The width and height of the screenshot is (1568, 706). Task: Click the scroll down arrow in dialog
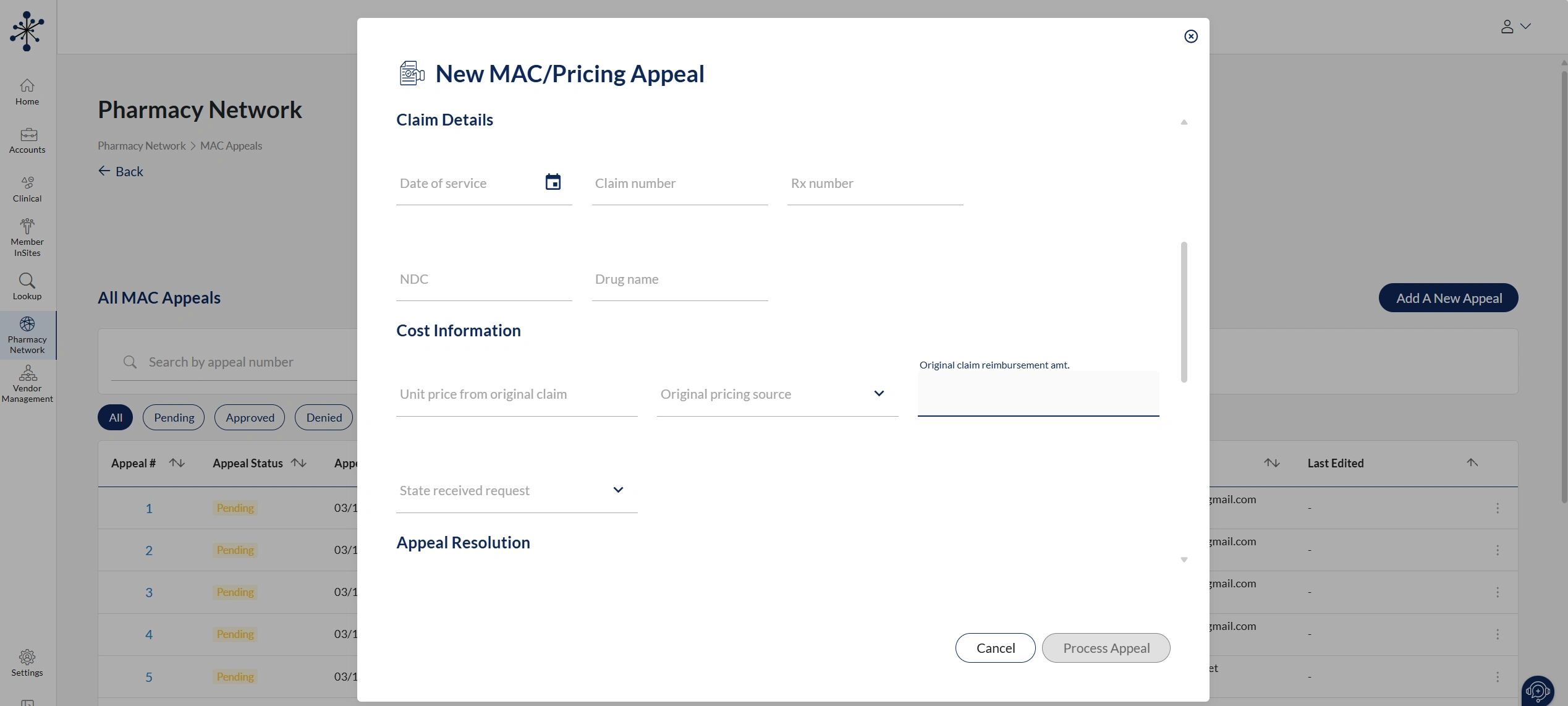pyautogui.click(x=1184, y=559)
